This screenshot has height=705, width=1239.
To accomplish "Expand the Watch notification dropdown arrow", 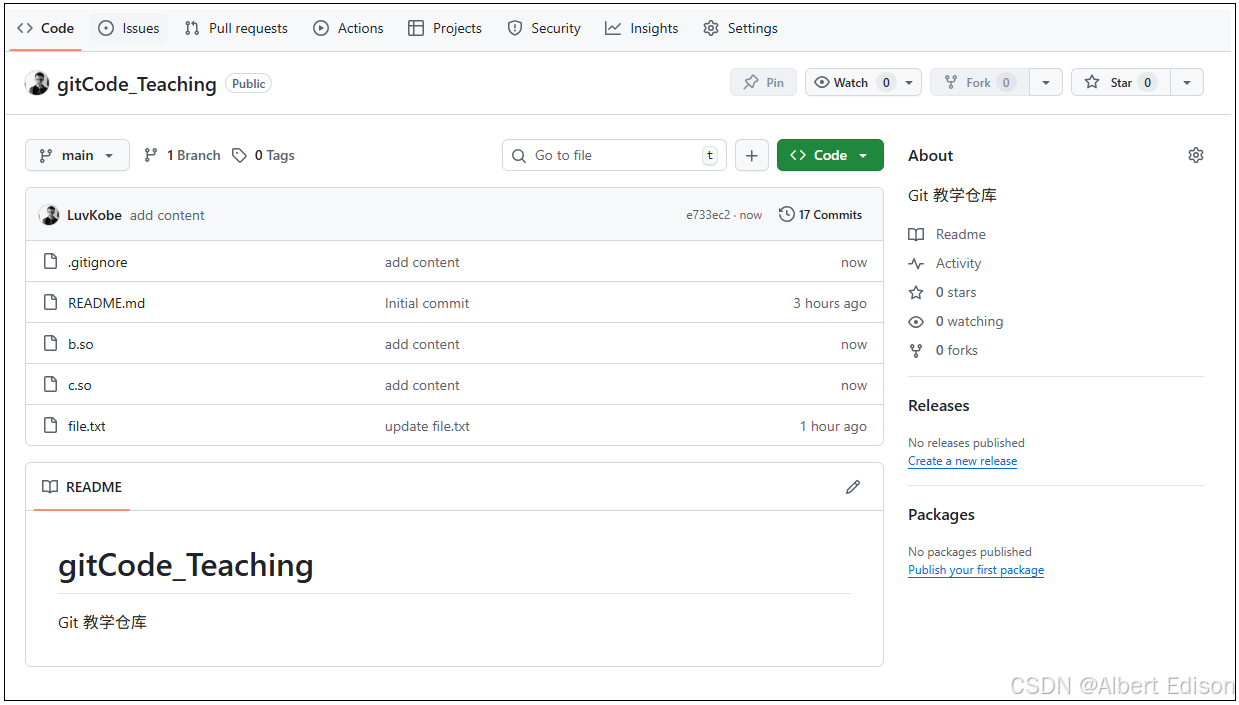I will click(910, 82).
